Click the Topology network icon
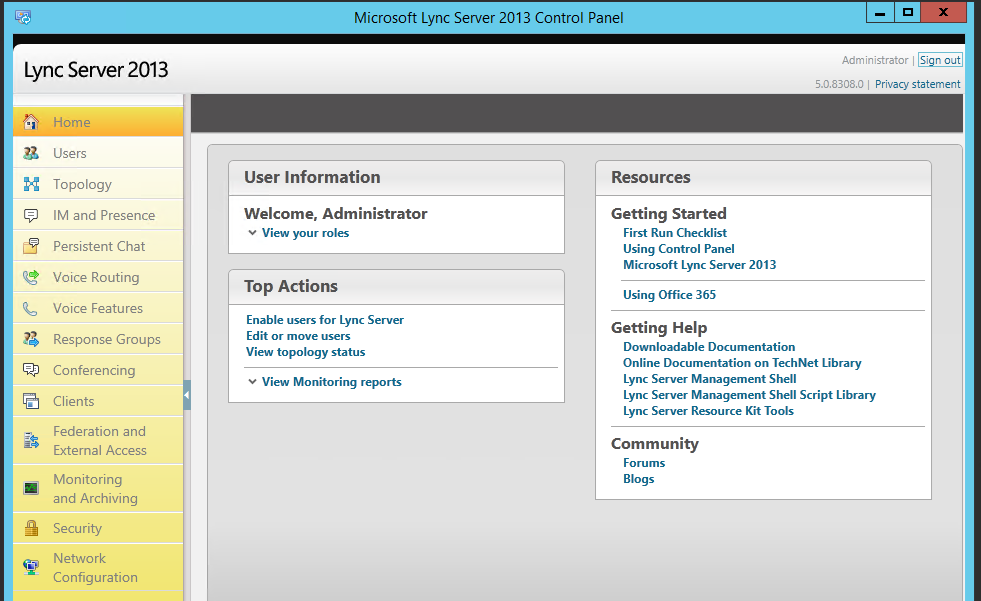This screenshot has width=981, height=601. [x=31, y=184]
